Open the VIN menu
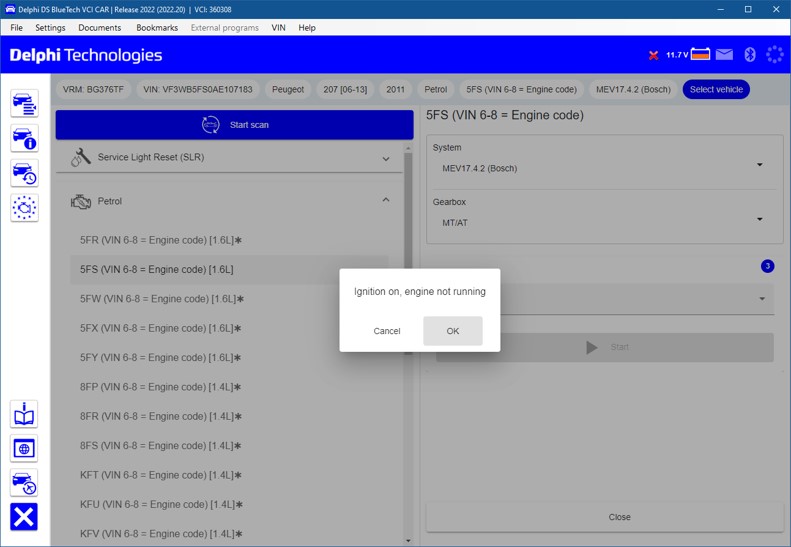The width and height of the screenshot is (791, 547). point(278,28)
